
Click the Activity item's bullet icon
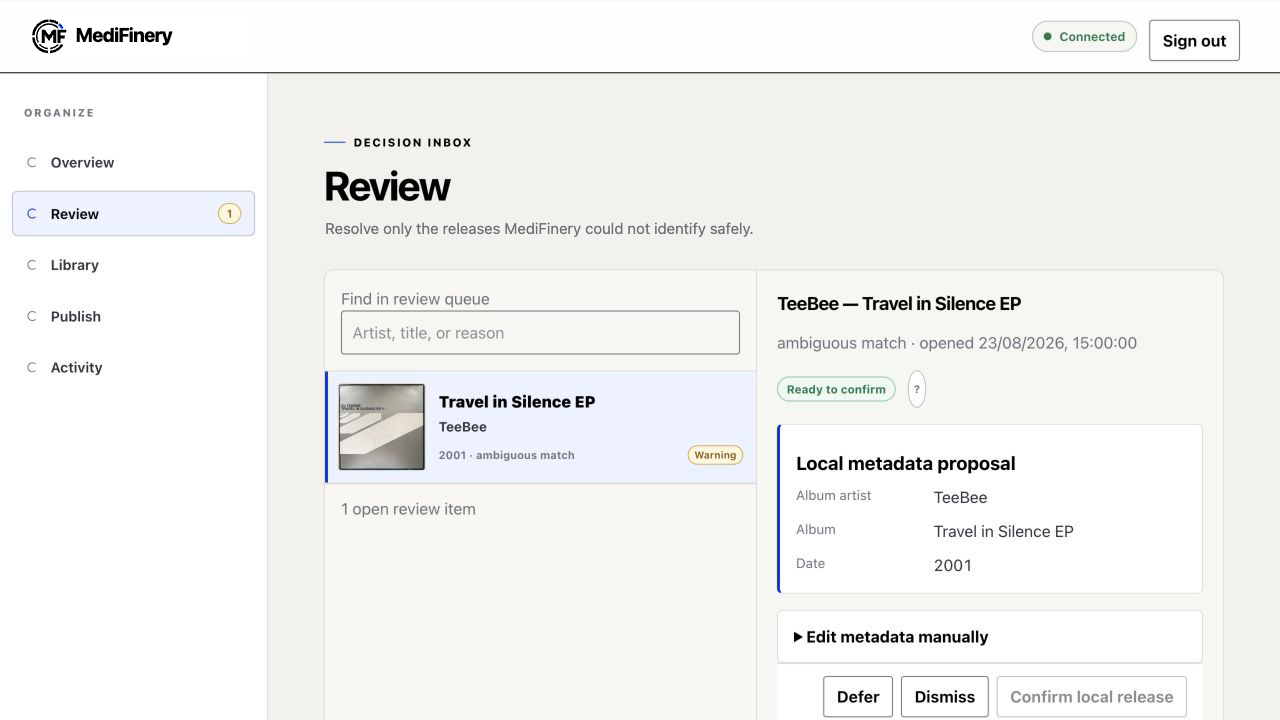31,367
